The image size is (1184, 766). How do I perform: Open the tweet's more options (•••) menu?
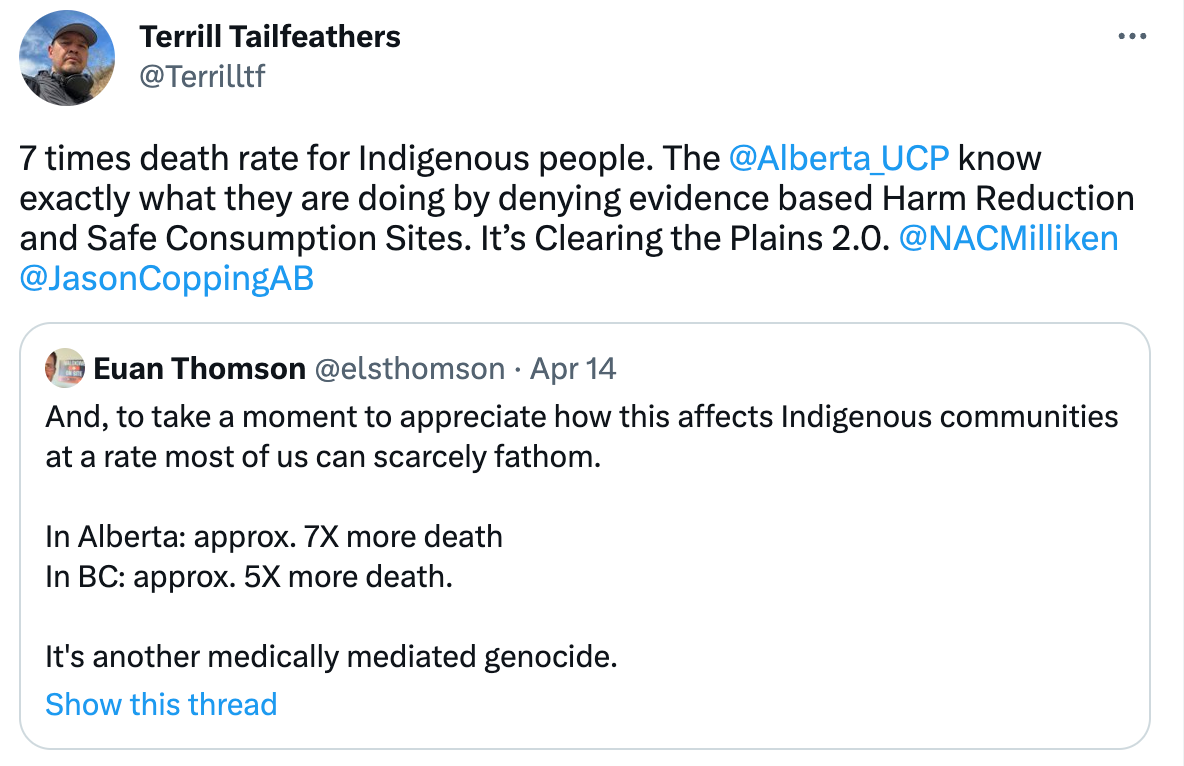click(1132, 36)
